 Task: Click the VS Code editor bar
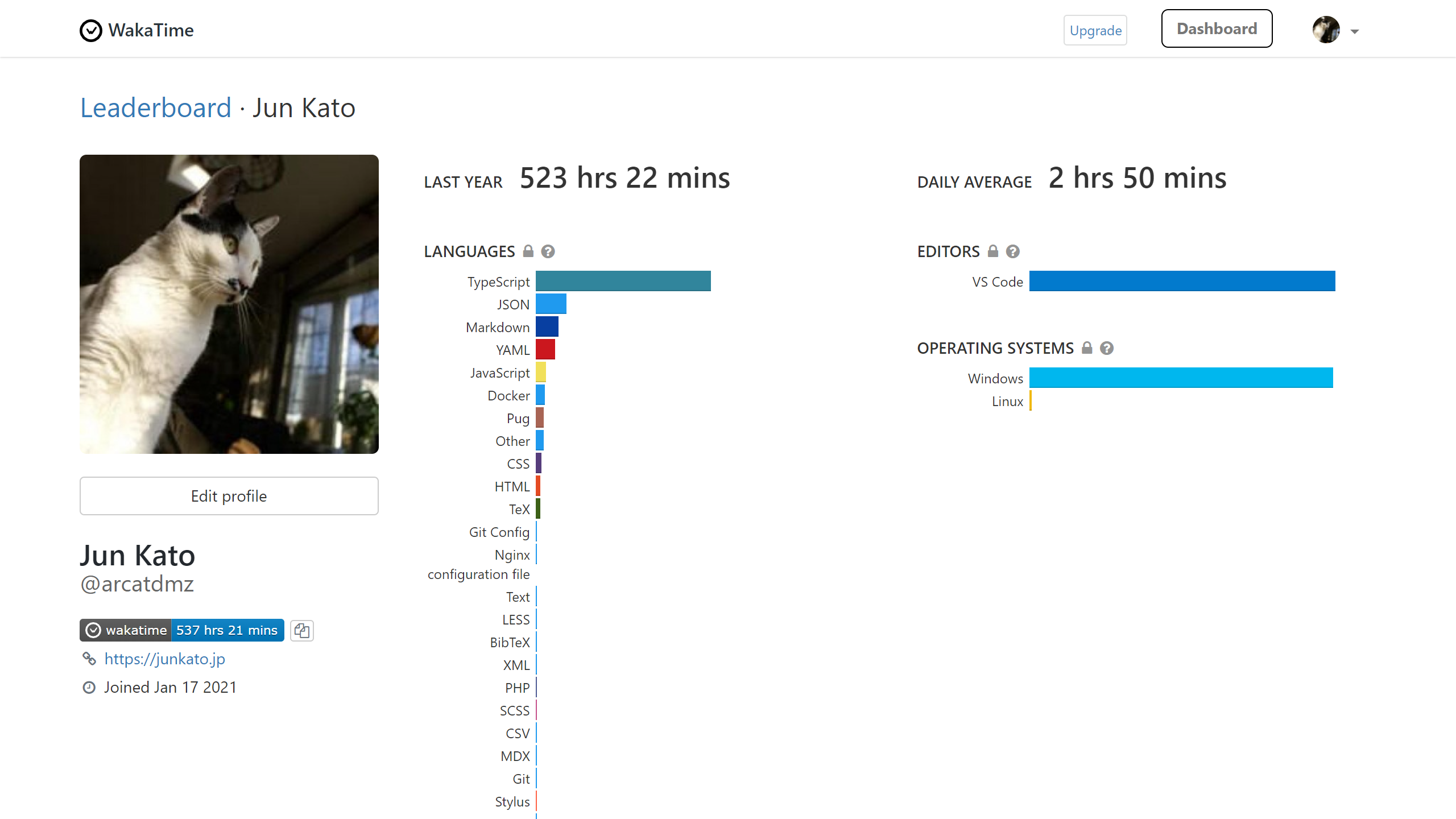pos(1182,281)
